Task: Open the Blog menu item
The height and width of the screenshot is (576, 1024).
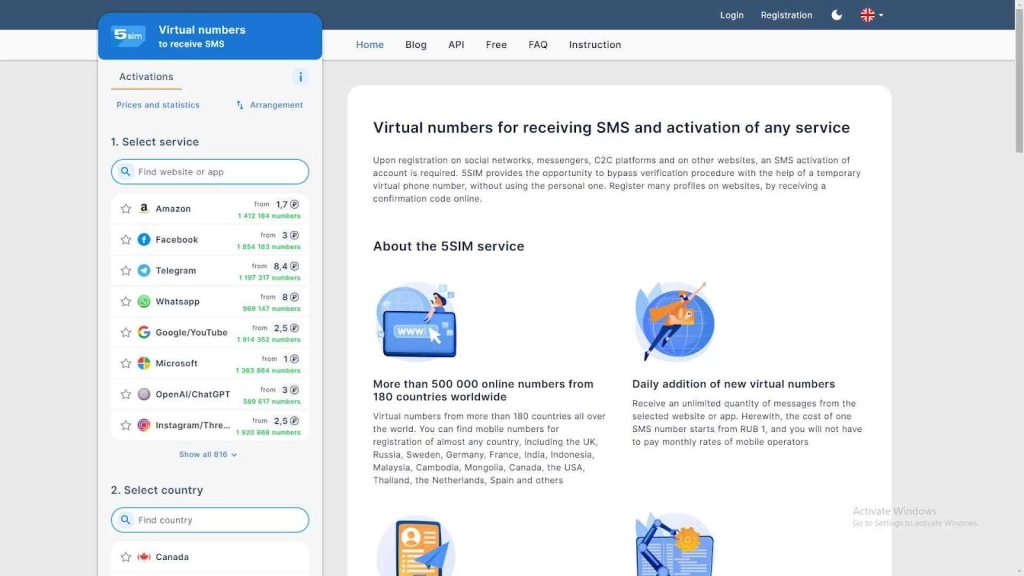Action: point(416,44)
